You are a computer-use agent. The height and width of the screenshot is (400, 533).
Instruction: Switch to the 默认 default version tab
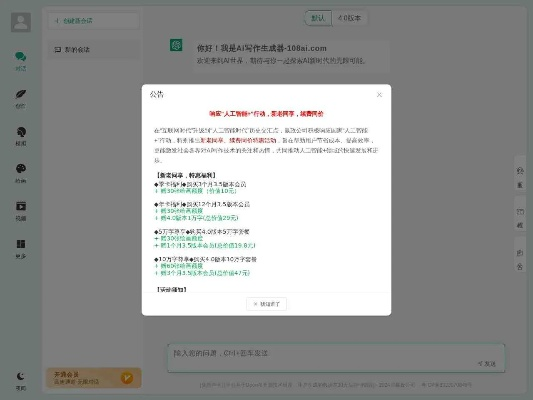click(x=318, y=18)
